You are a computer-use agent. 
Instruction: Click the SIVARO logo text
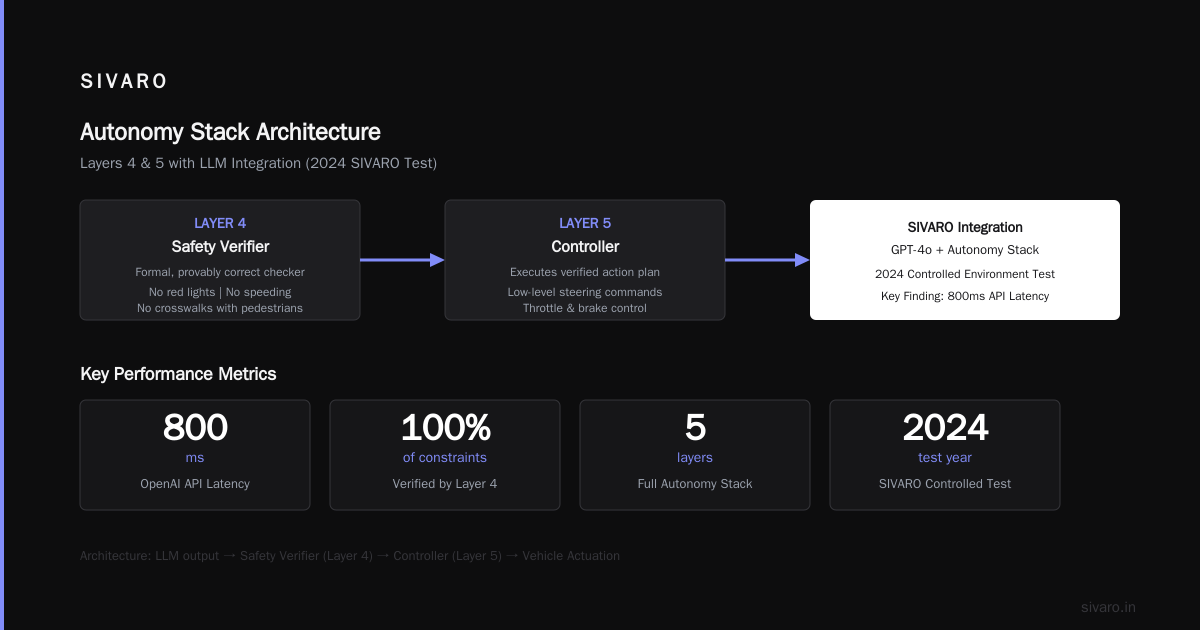124,82
